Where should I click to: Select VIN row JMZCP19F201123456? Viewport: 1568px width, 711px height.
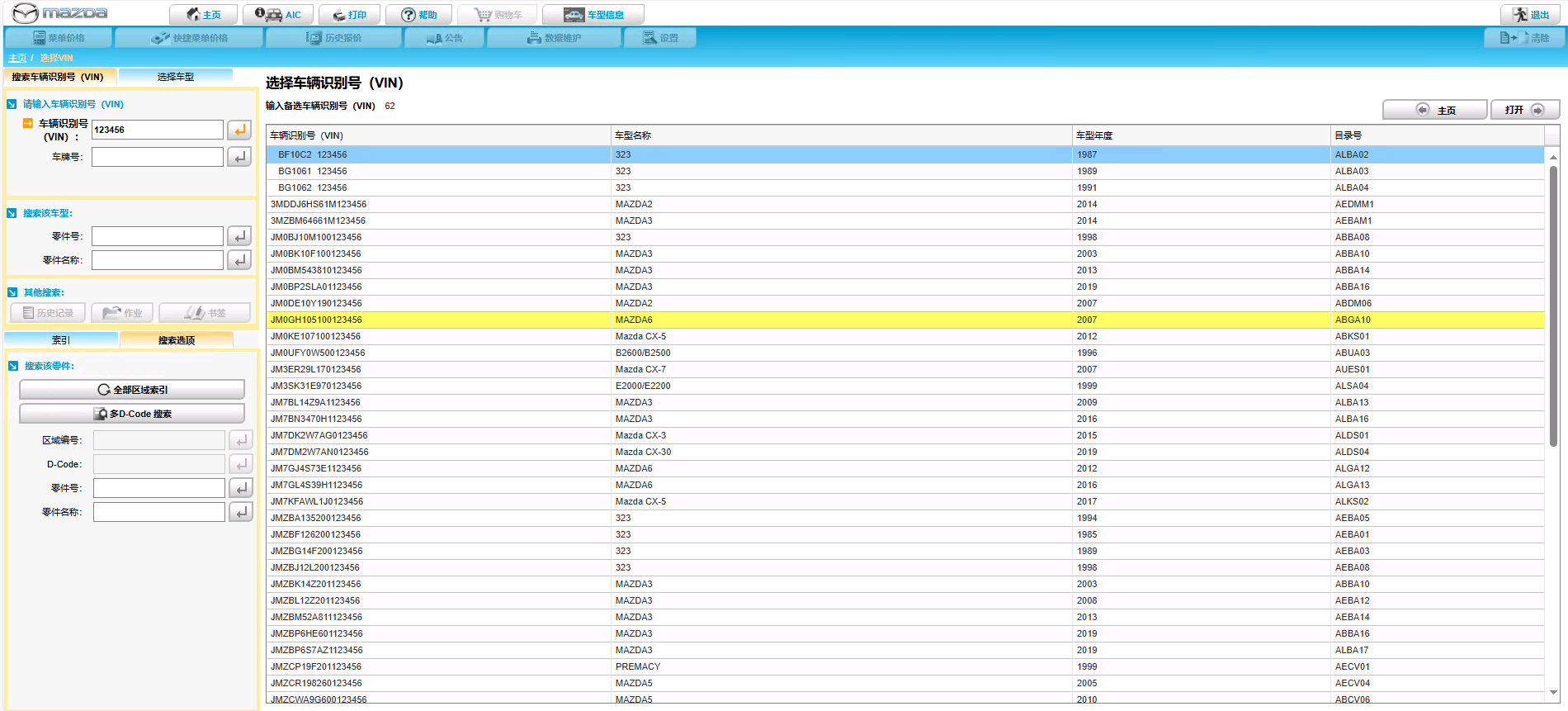pos(905,666)
